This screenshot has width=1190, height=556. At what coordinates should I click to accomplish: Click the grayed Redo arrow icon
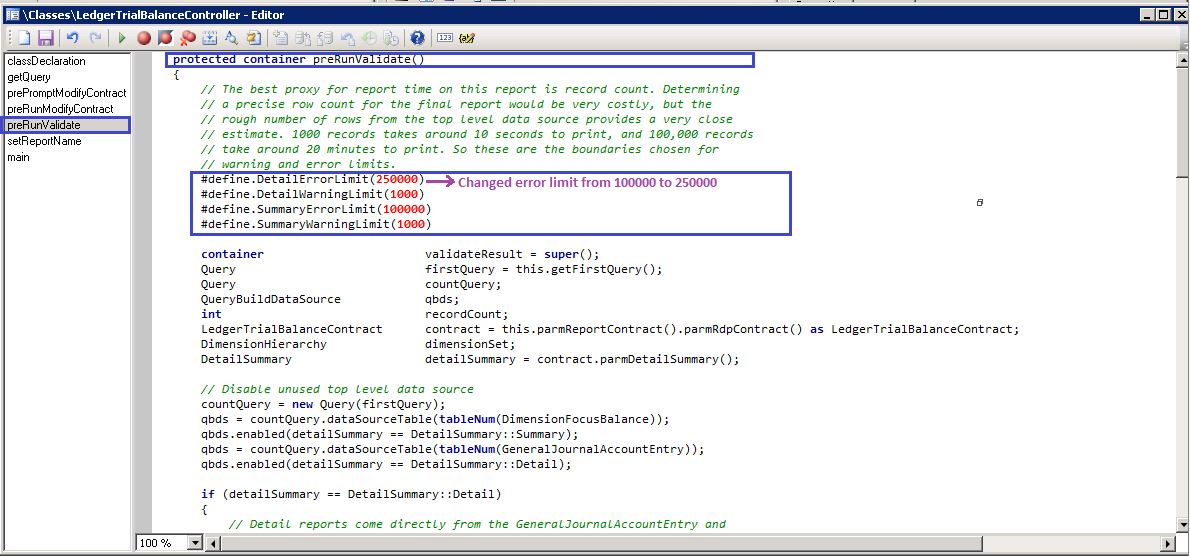point(96,37)
